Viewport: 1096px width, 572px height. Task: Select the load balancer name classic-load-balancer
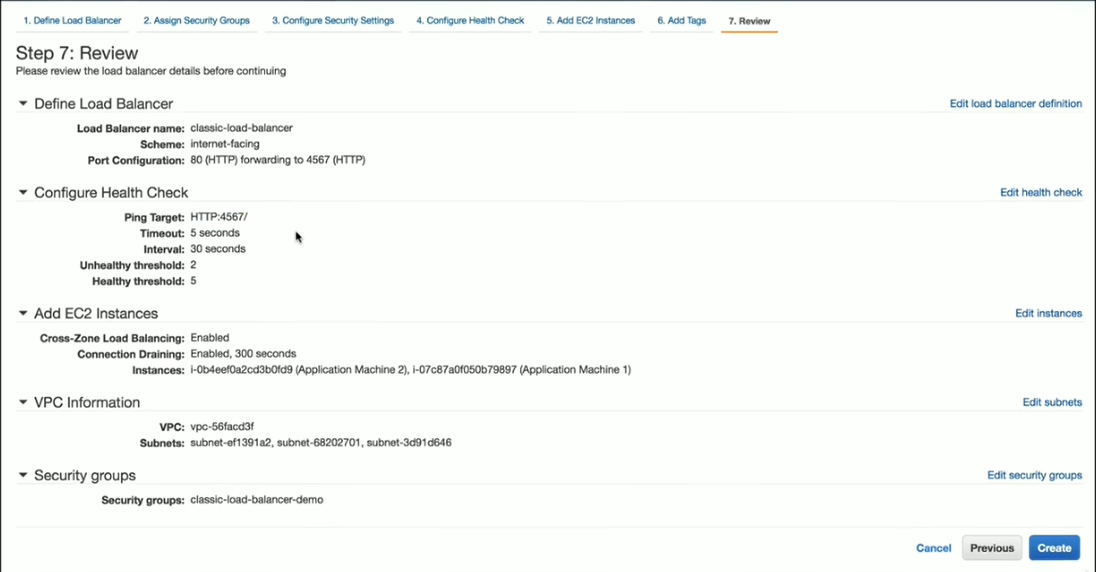tap(241, 128)
